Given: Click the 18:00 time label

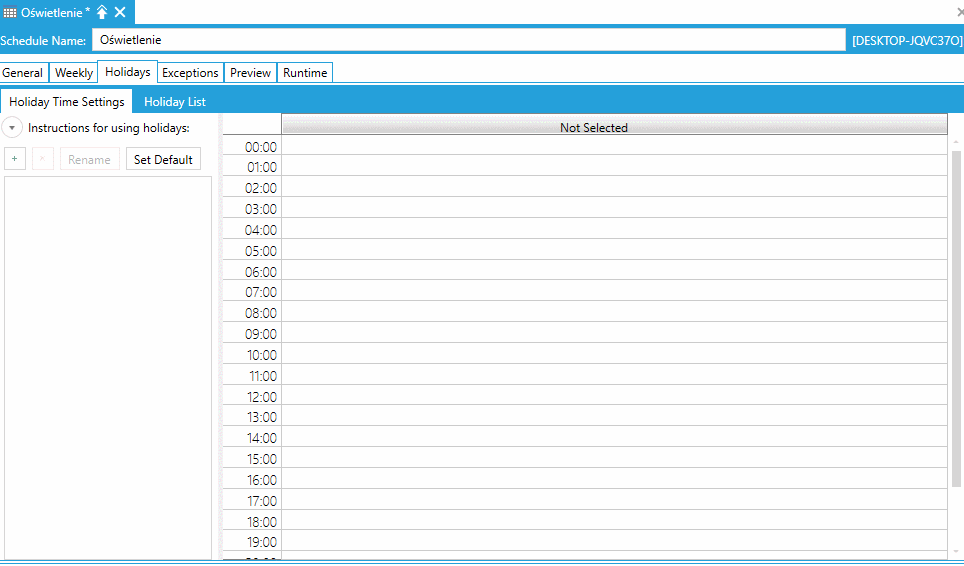Looking at the screenshot, I should click(261, 522).
